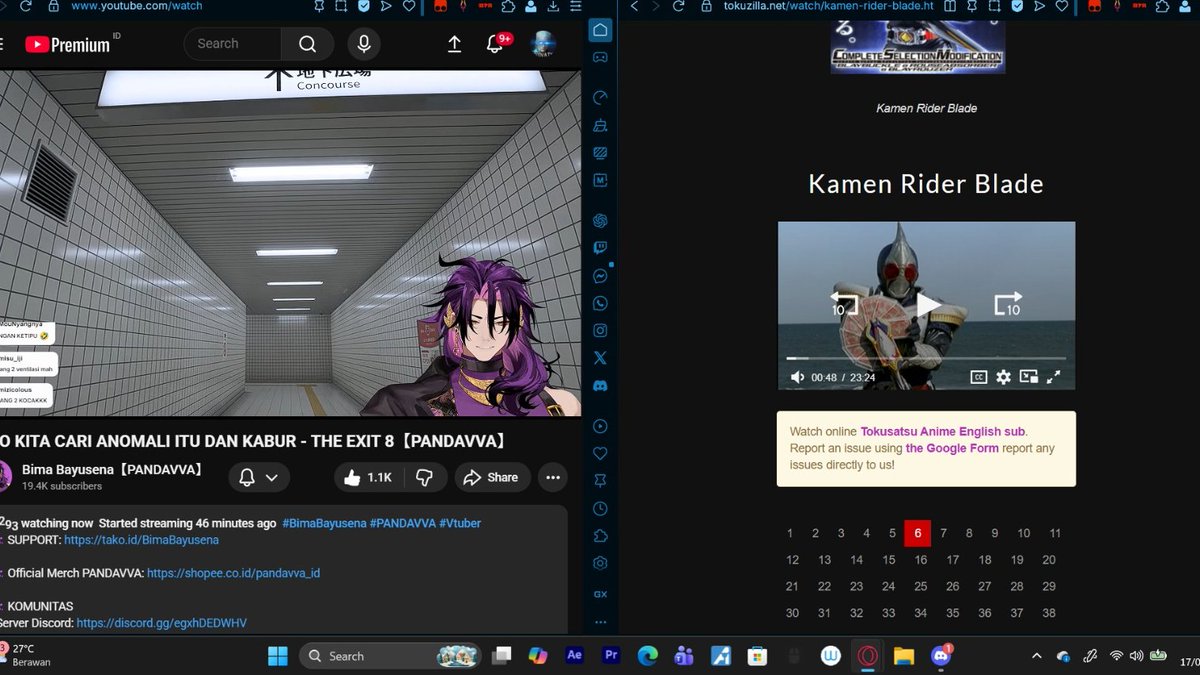
Task: Like the Bima Bayusena stream (1.1K)
Action: click(367, 477)
